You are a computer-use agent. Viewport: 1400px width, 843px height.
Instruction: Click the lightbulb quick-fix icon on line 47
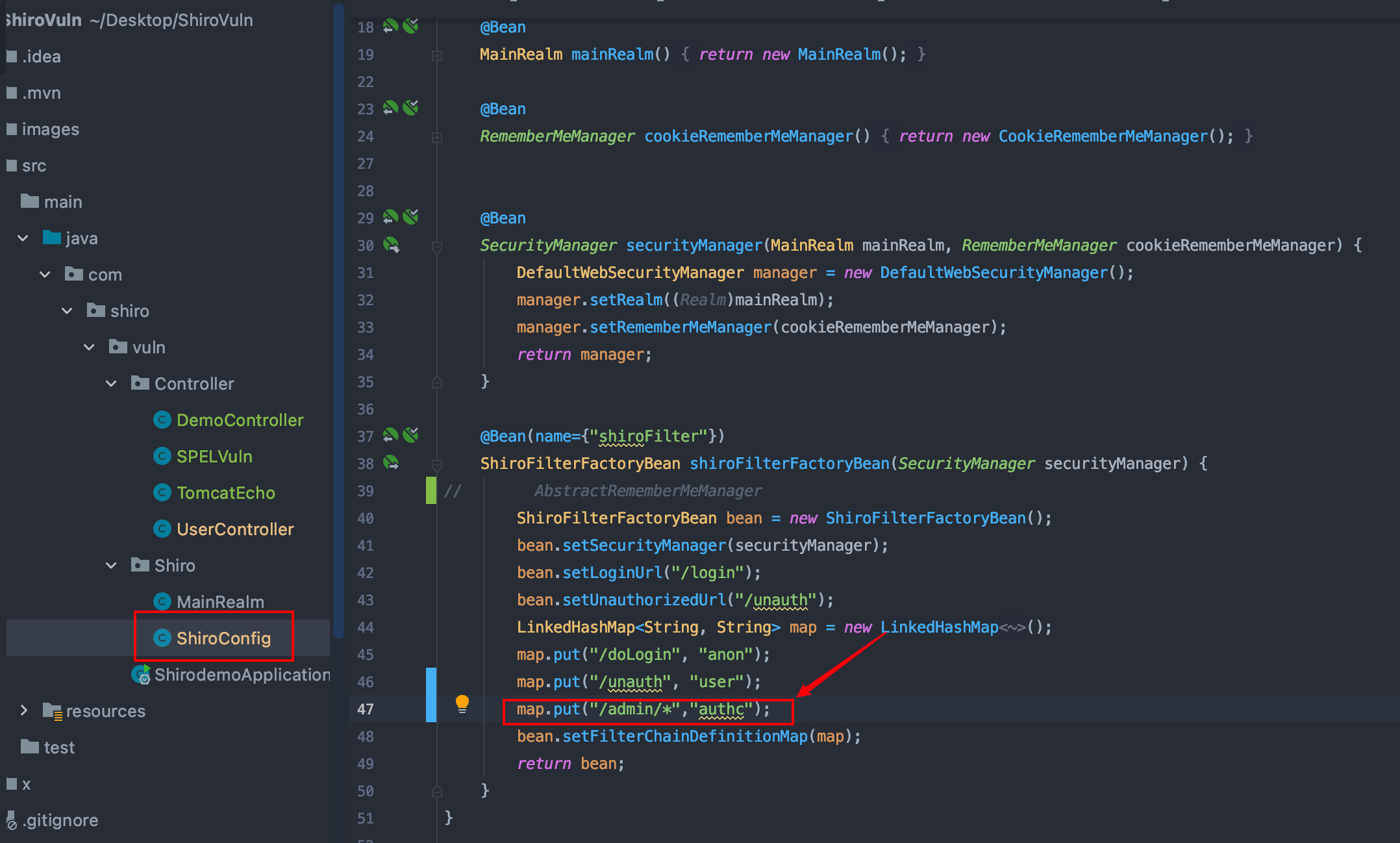tap(462, 703)
